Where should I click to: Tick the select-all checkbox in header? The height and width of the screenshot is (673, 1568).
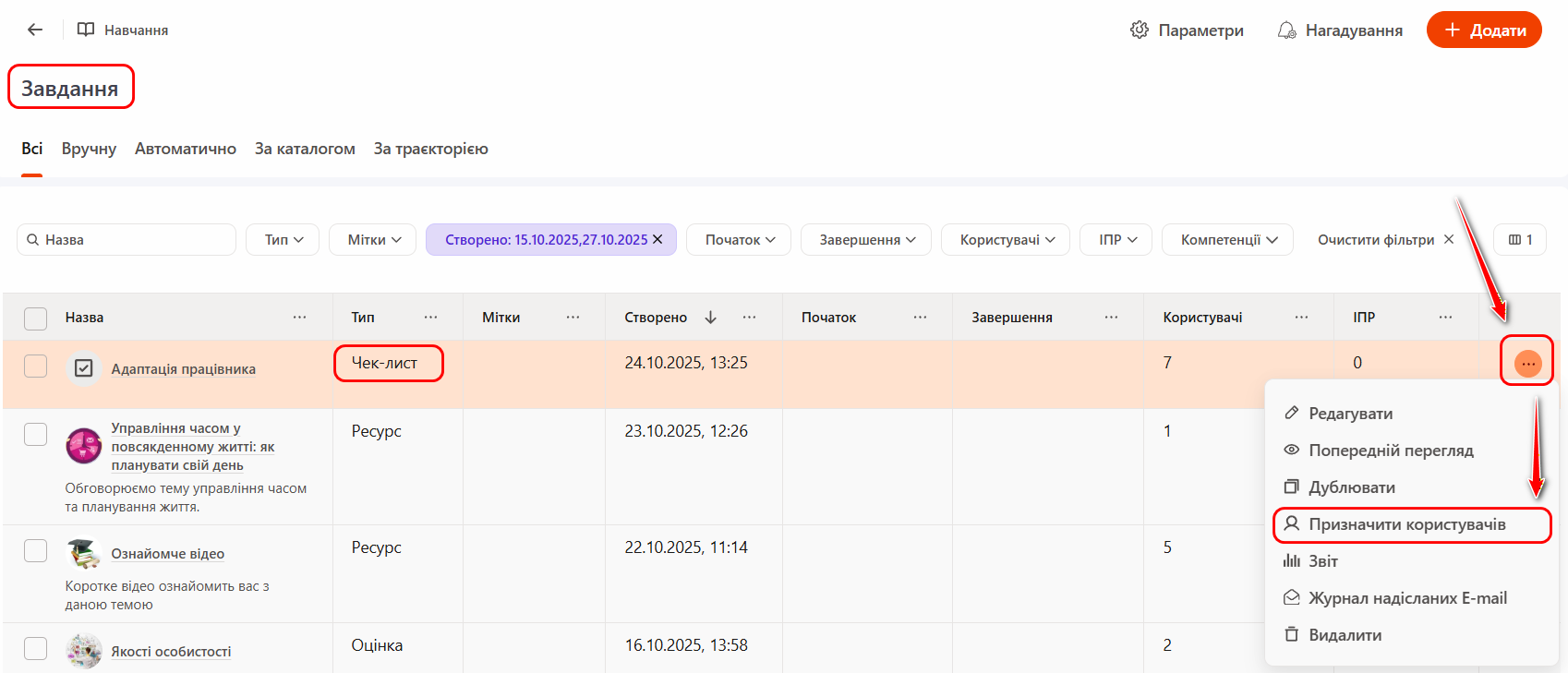[x=35, y=318]
